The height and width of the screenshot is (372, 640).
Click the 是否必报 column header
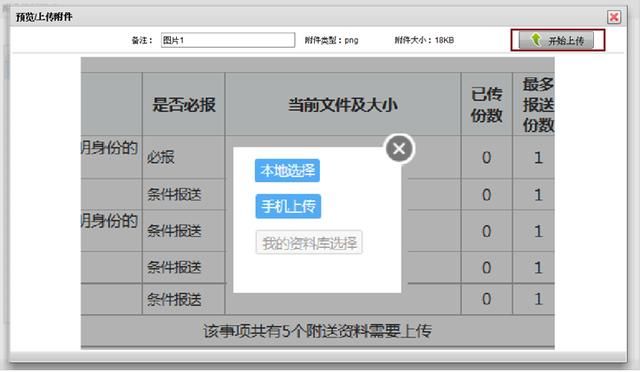pyautogui.click(x=184, y=105)
